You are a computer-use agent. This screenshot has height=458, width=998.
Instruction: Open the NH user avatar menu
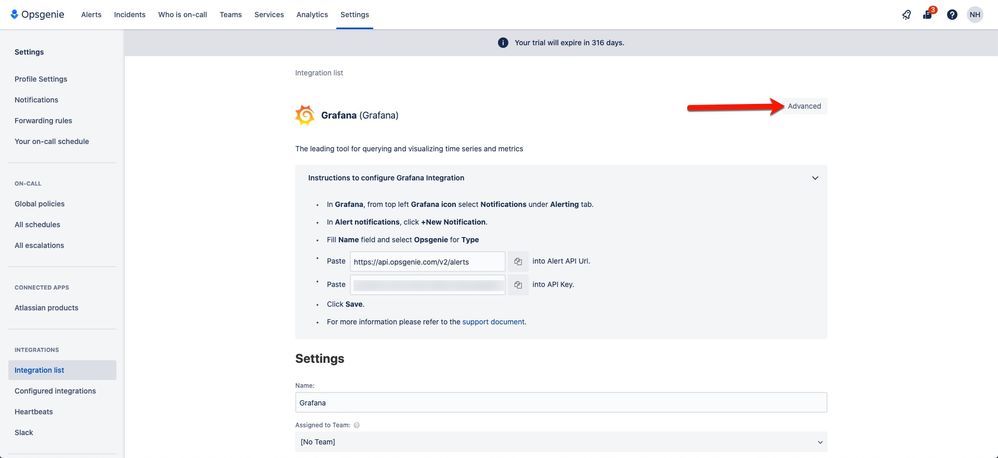point(974,15)
